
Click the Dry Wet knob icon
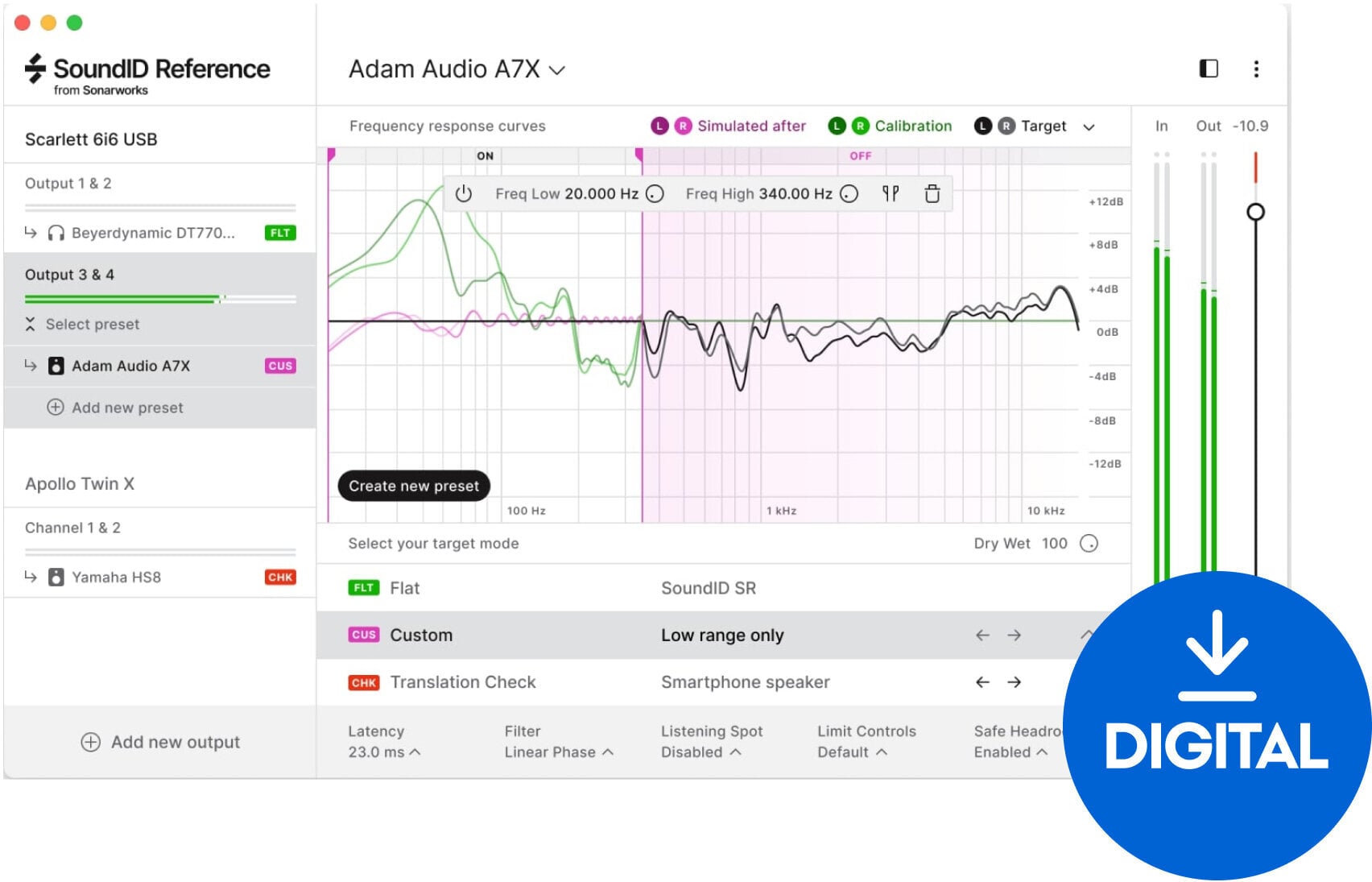click(x=1089, y=544)
